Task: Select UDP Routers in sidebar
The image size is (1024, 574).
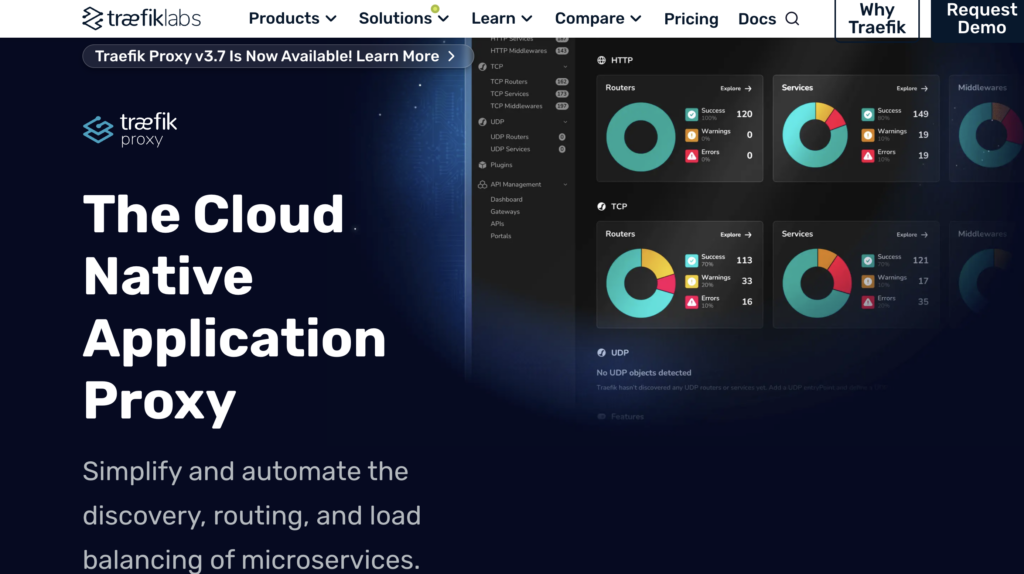Action: coord(509,137)
